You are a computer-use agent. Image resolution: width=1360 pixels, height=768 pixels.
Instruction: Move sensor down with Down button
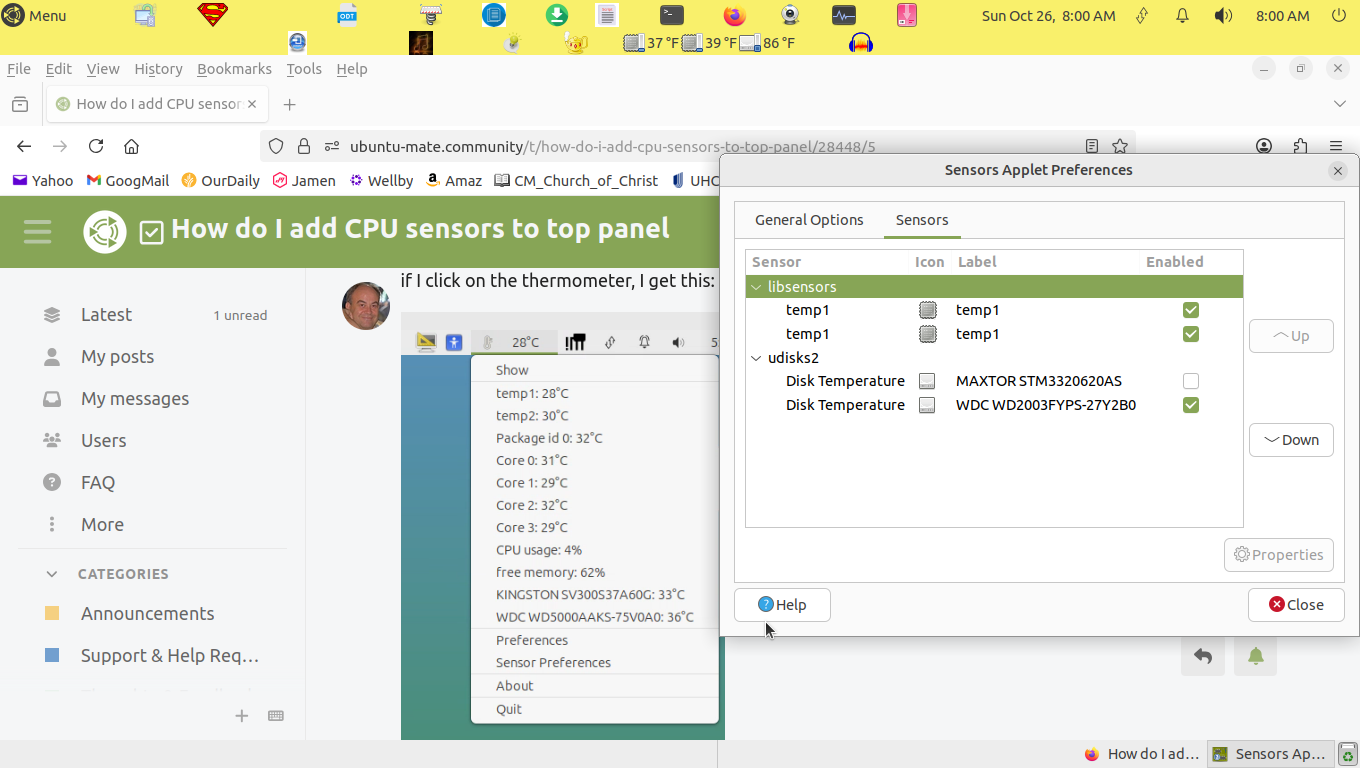point(1290,440)
